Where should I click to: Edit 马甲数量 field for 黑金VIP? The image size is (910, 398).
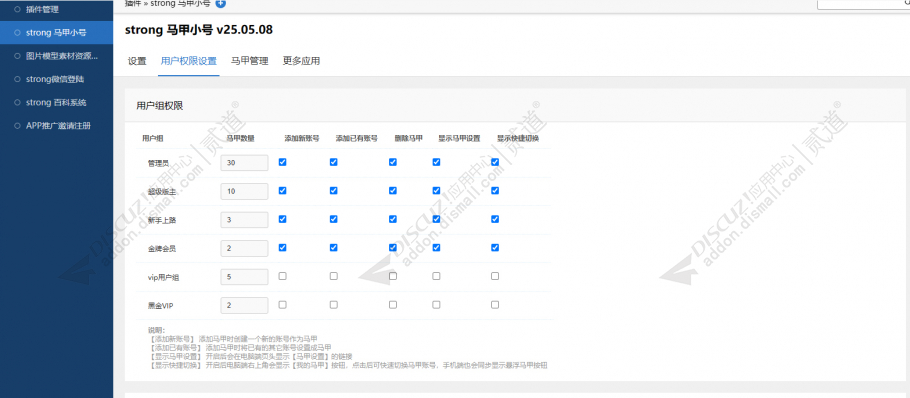(244, 305)
